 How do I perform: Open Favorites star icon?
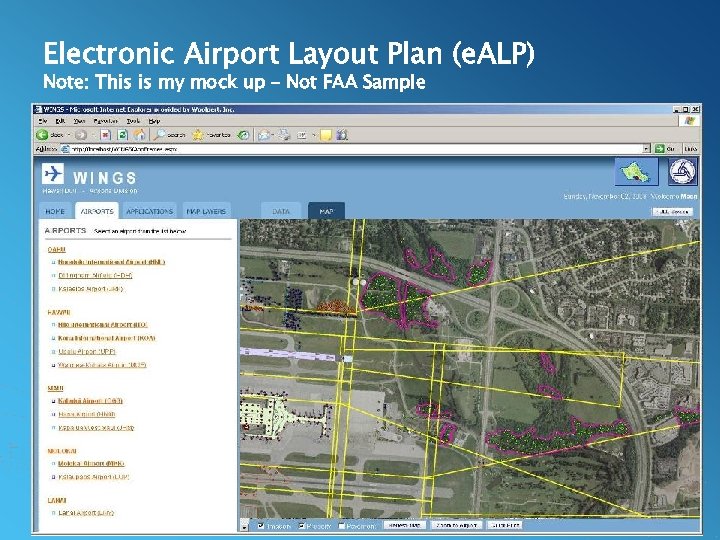point(198,135)
